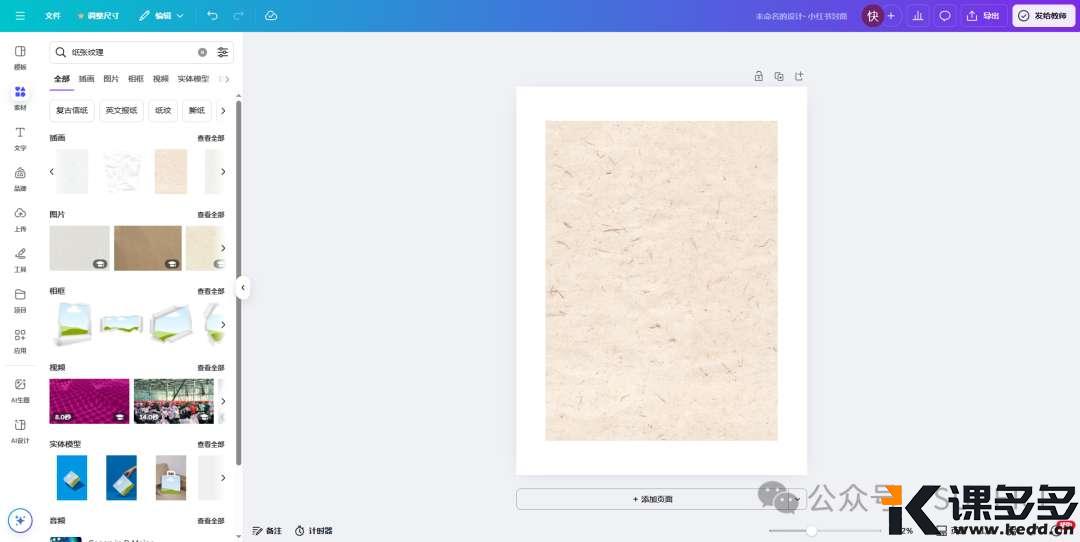The image size is (1080, 542).
Task: Open the 品牌 brand panel
Action: point(20,178)
